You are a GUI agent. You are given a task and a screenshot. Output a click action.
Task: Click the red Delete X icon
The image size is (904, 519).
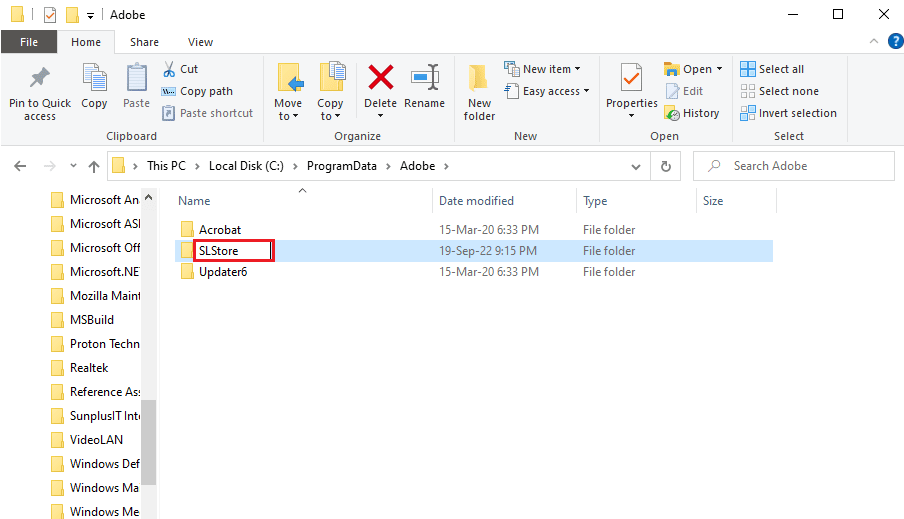381,77
